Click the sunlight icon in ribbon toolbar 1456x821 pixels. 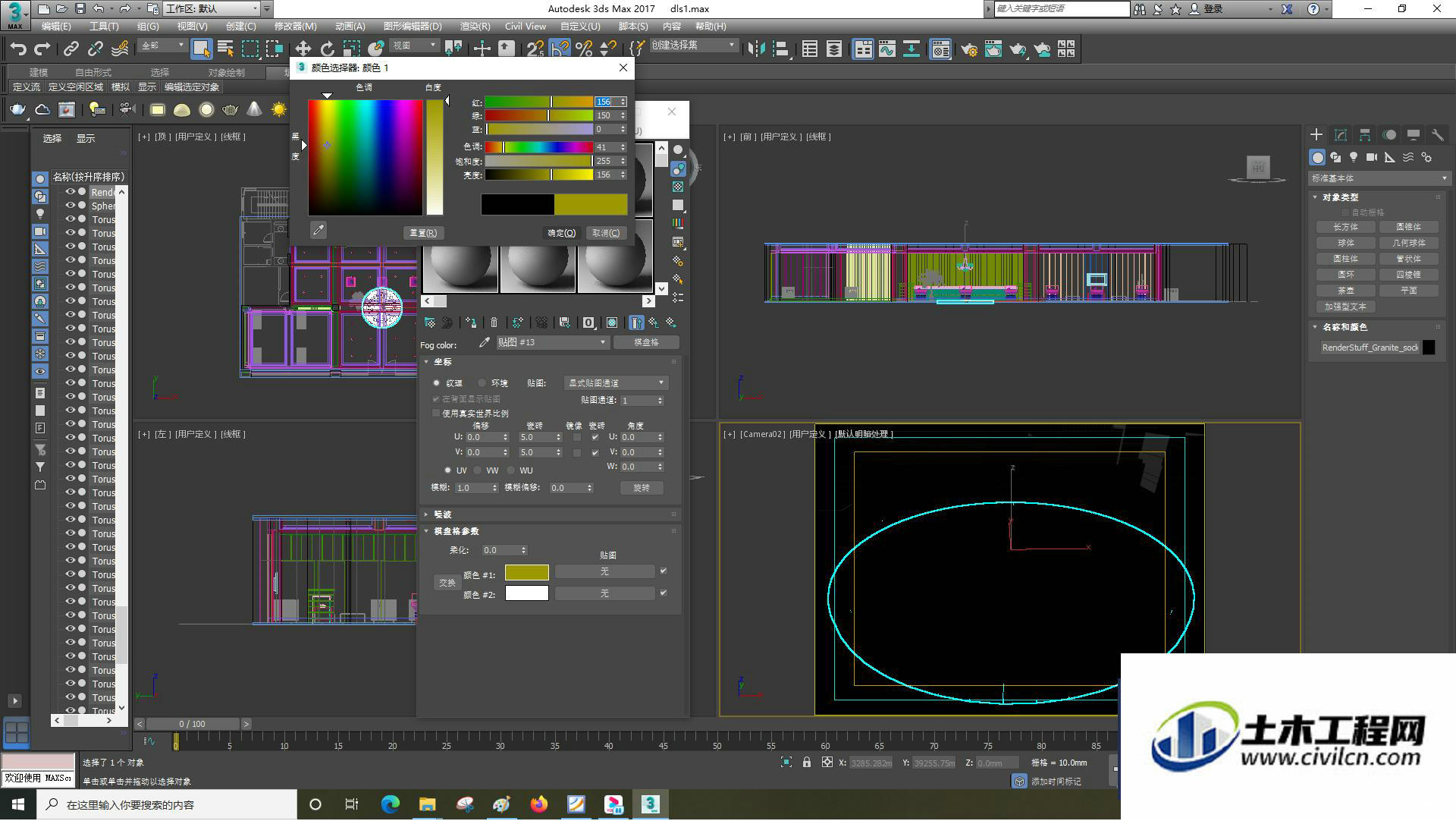point(279,110)
